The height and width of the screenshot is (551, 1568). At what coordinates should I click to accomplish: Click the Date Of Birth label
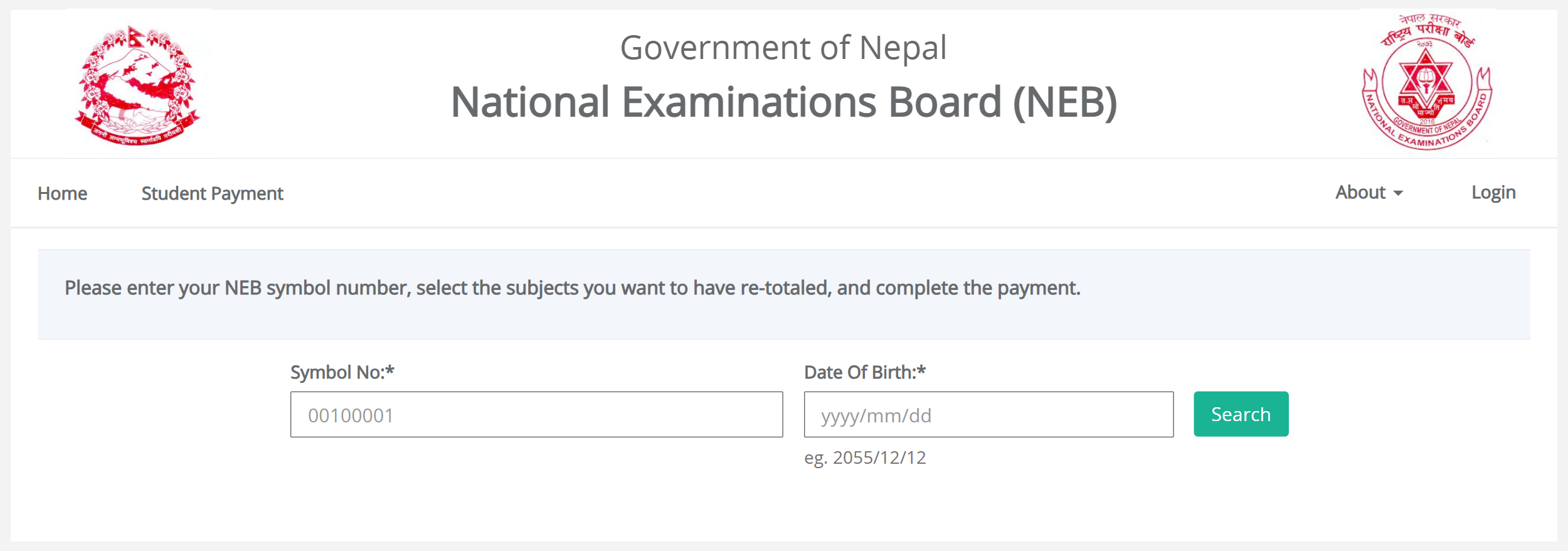865,373
